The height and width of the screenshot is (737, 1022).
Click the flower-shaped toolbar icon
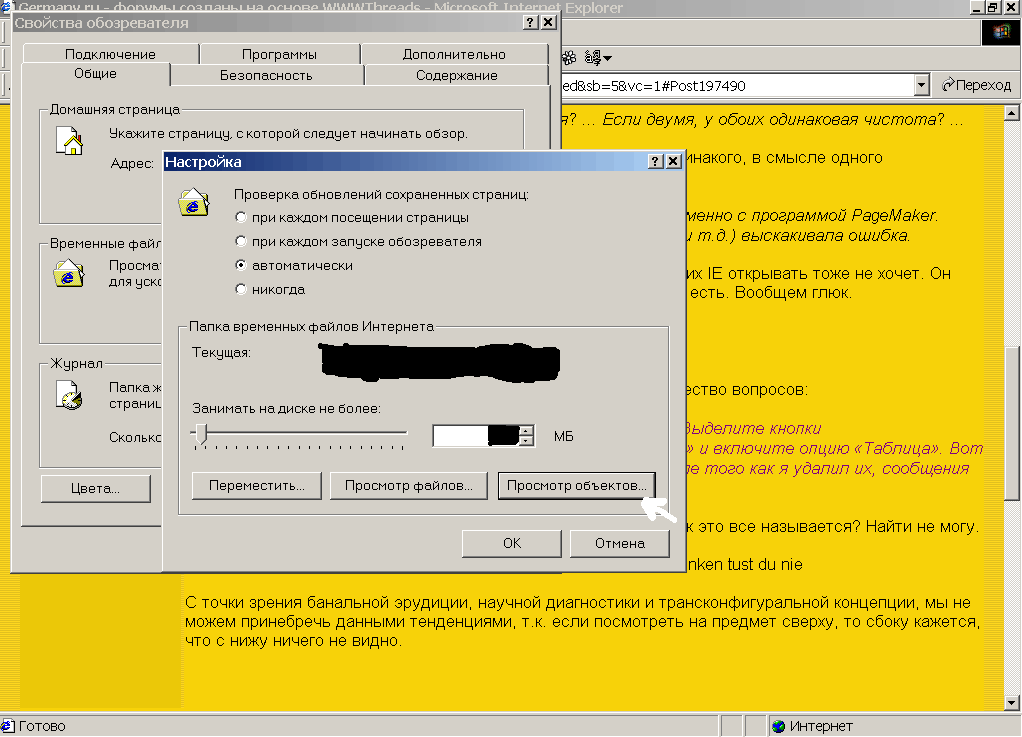point(570,56)
